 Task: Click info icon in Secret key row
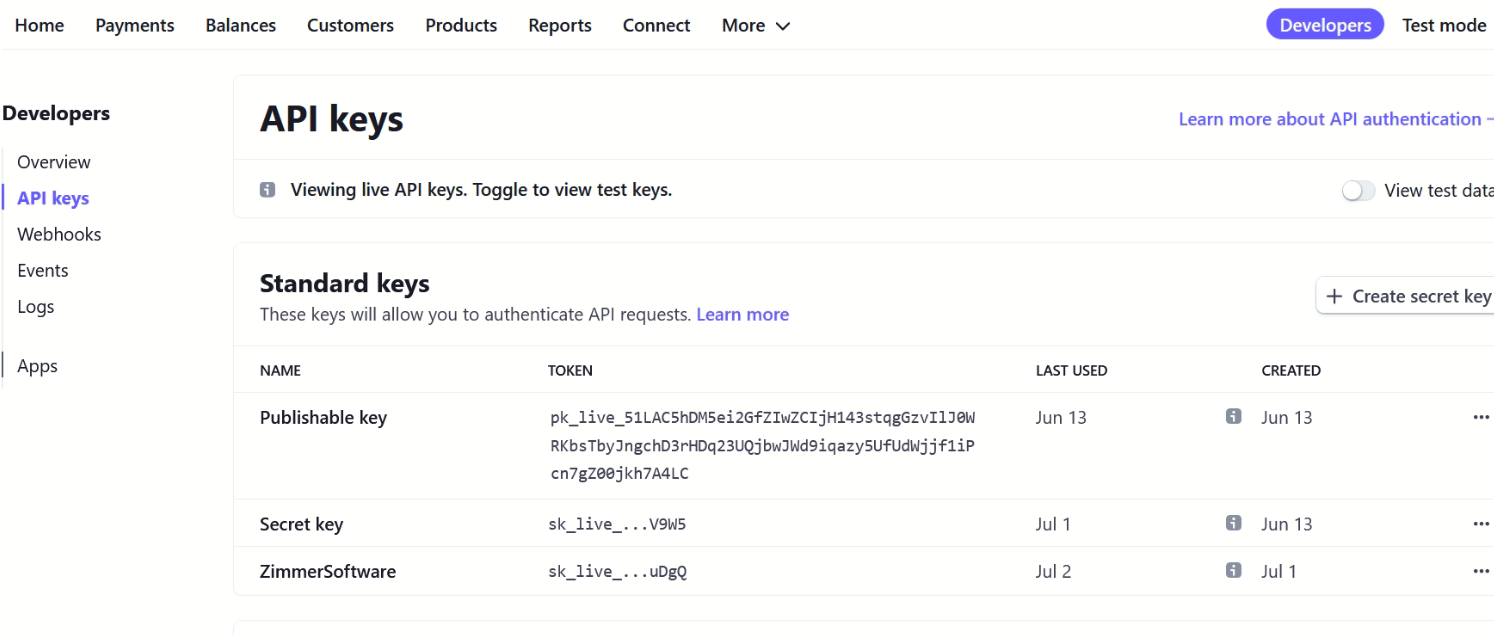click(x=1233, y=523)
